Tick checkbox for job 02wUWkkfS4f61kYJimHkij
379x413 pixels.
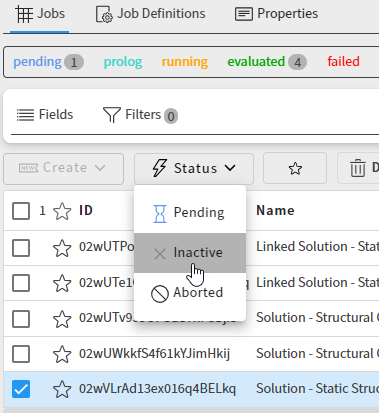coord(21,354)
